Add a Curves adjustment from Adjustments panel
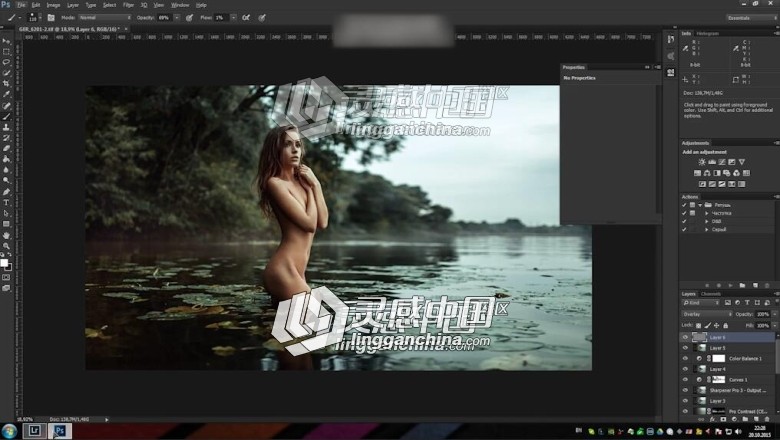Viewport: 780px width, 440px height. coord(722,162)
